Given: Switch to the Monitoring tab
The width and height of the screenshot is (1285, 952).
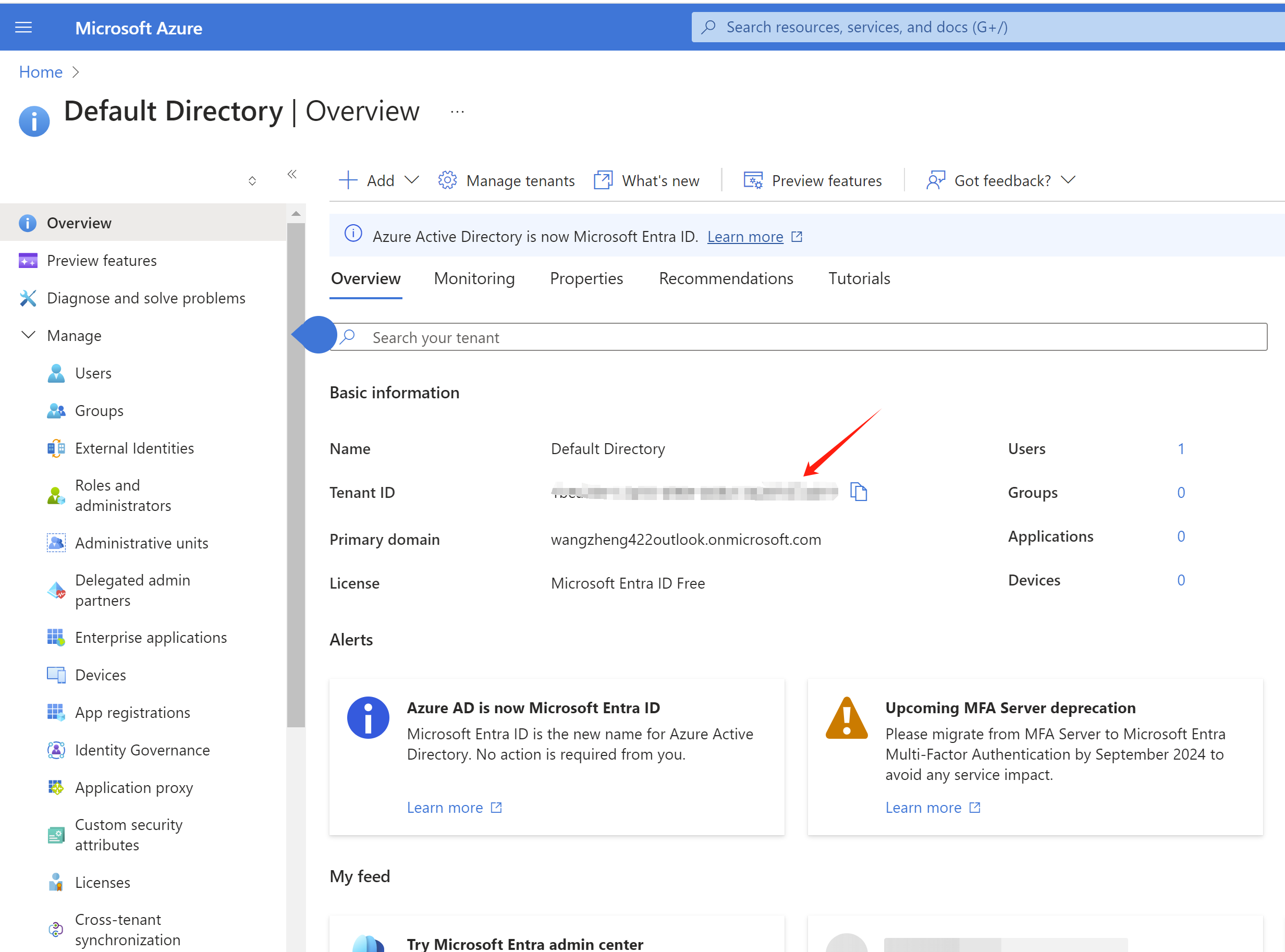Looking at the screenshot, I should point(474,278).
